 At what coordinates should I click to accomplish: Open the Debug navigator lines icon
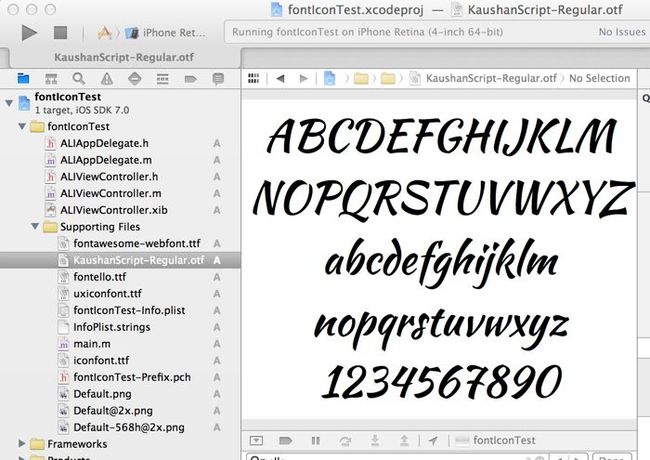pos(162,78)
